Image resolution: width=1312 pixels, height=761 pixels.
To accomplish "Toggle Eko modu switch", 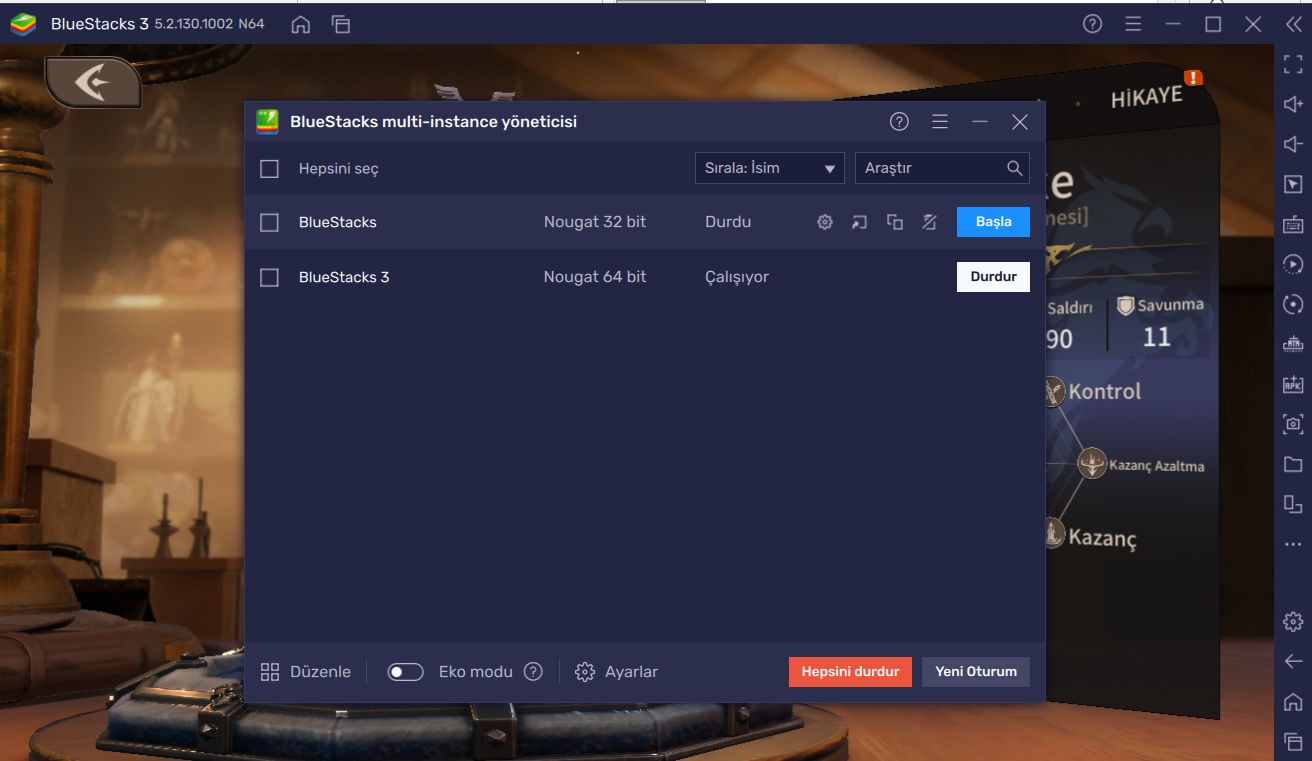I will pyautogui.click(x=406, y=672).
